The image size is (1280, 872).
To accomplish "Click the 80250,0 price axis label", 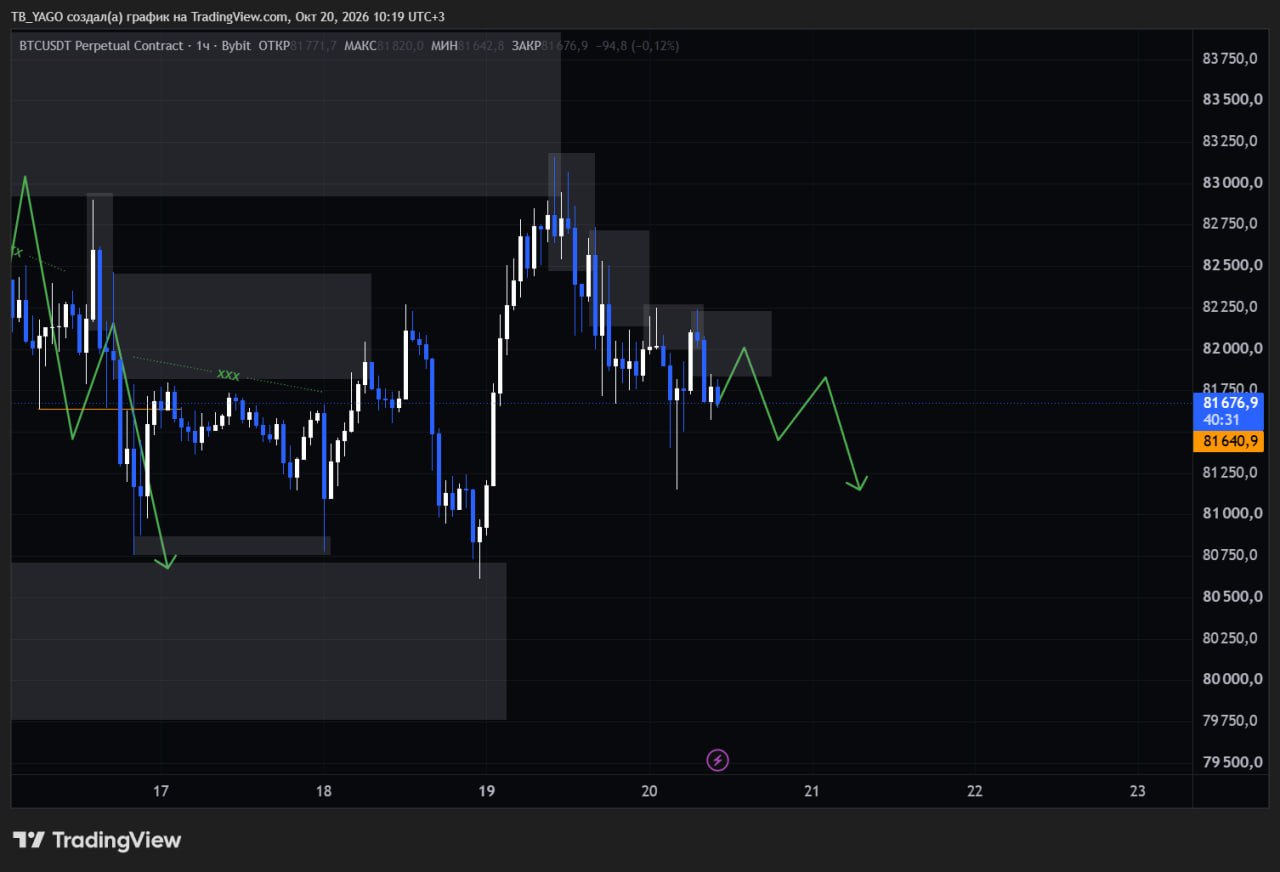I will coord(1230,638).
